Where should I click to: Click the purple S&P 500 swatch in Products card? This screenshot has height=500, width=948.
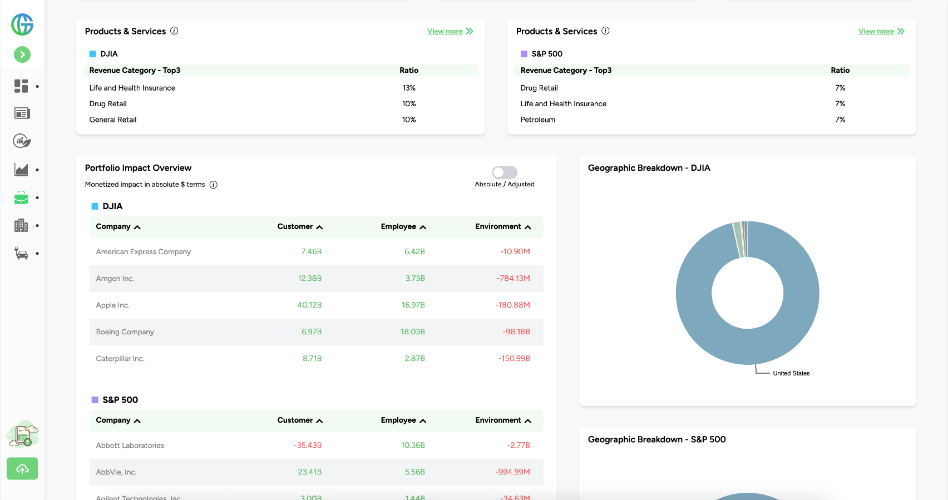point(524,54)
